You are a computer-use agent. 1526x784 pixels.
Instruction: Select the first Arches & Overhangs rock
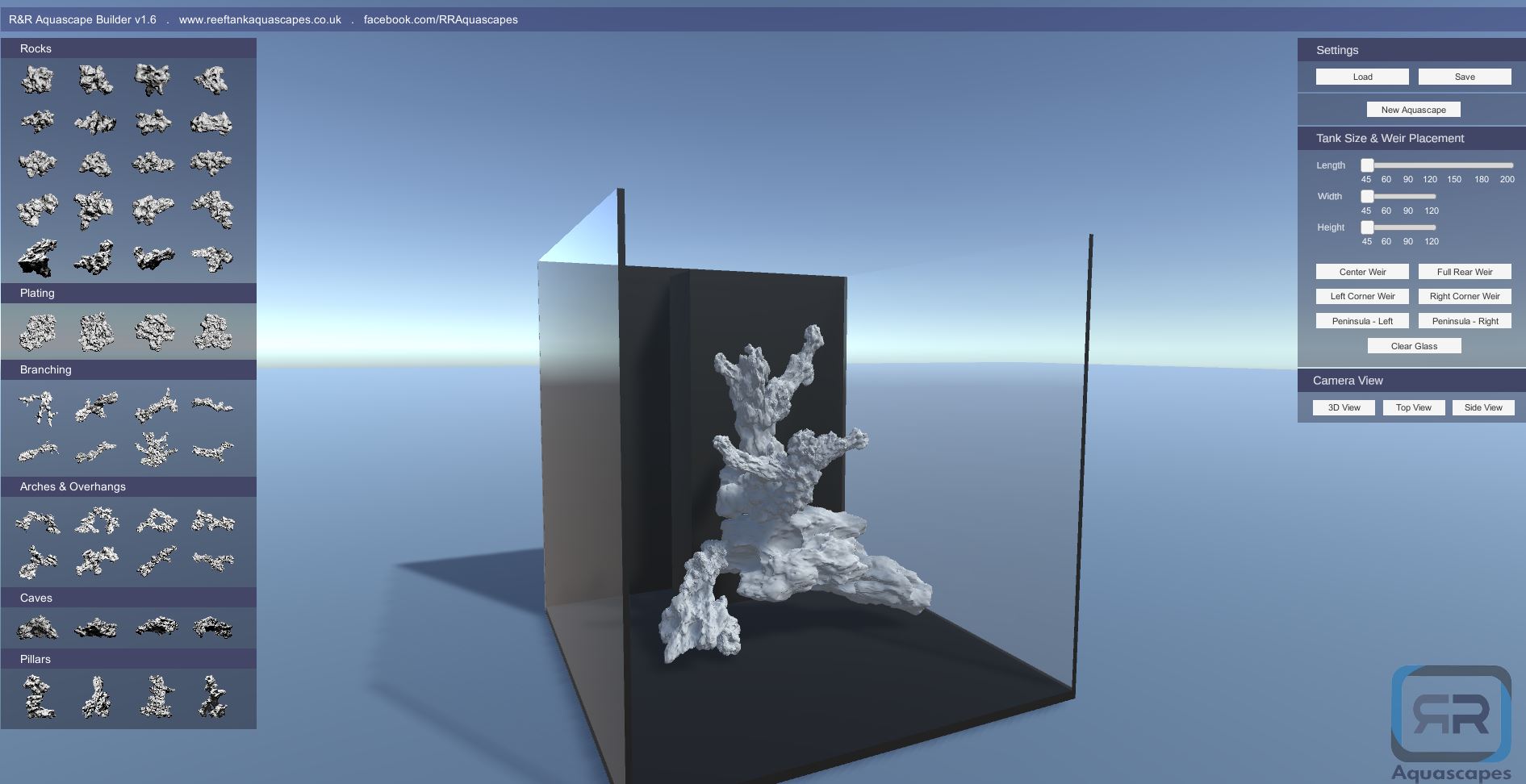[37, 522]
